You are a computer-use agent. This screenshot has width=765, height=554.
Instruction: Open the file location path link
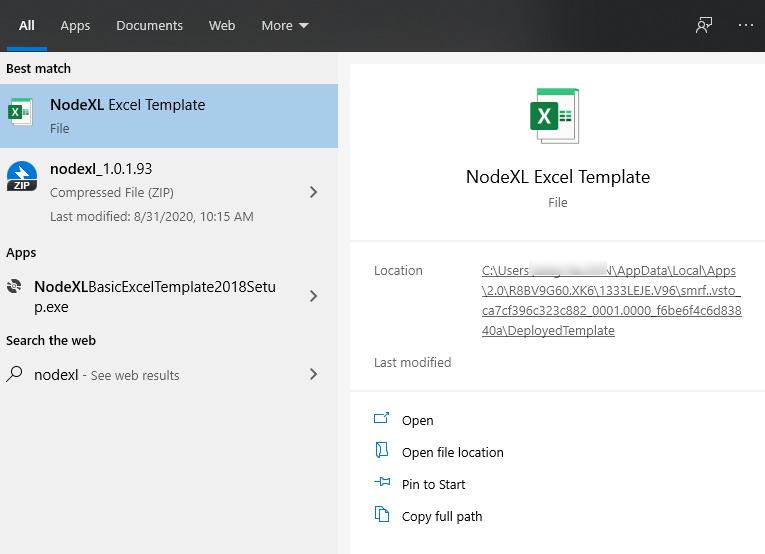tap(611, 300)
